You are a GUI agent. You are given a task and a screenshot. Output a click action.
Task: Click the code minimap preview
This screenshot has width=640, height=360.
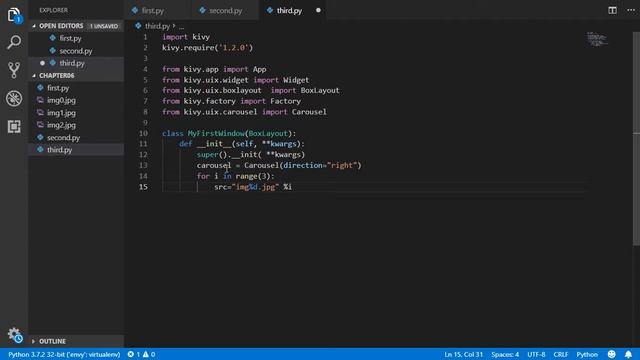[597, 39]
